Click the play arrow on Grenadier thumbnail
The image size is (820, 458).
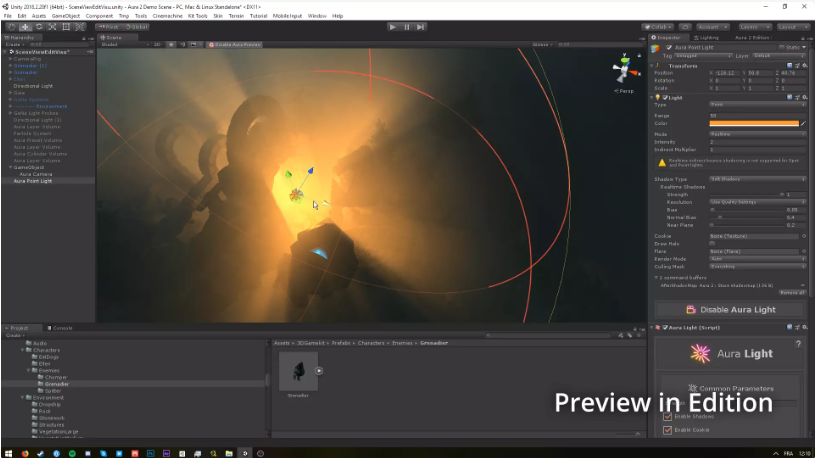click(x=319, y=371)
